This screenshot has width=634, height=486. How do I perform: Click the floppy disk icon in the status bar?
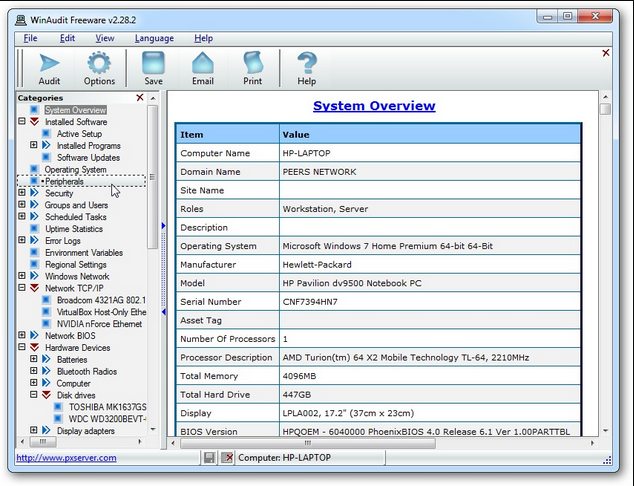click(209, 457)
